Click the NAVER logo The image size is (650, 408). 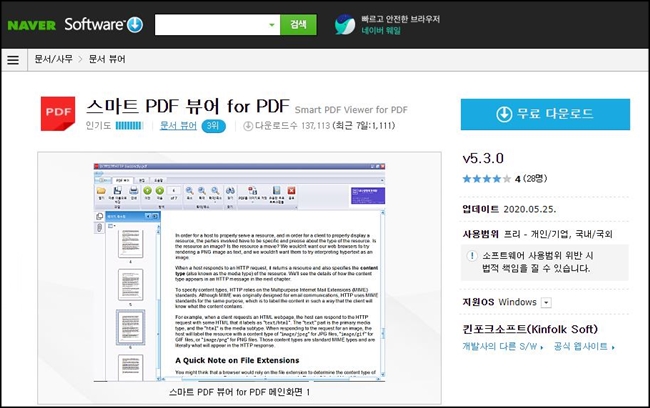32,25
